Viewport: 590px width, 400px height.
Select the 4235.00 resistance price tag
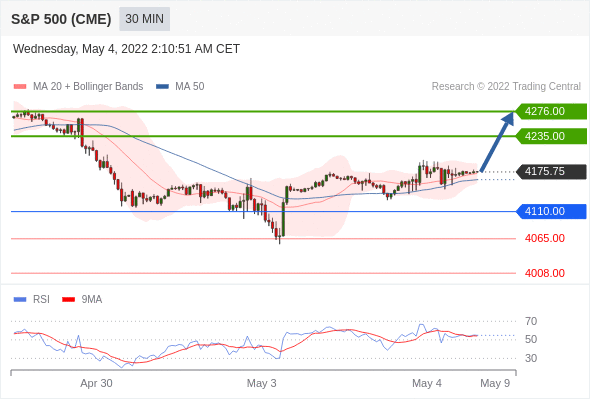(551, 136)
